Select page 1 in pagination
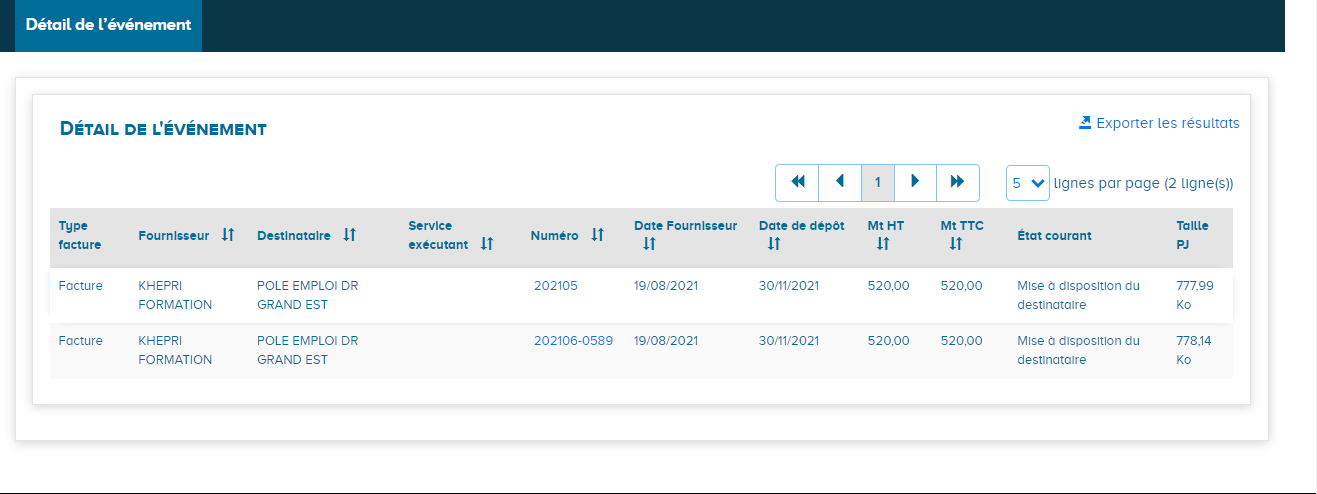1317x494 pixels. click(x=877, y=182)
